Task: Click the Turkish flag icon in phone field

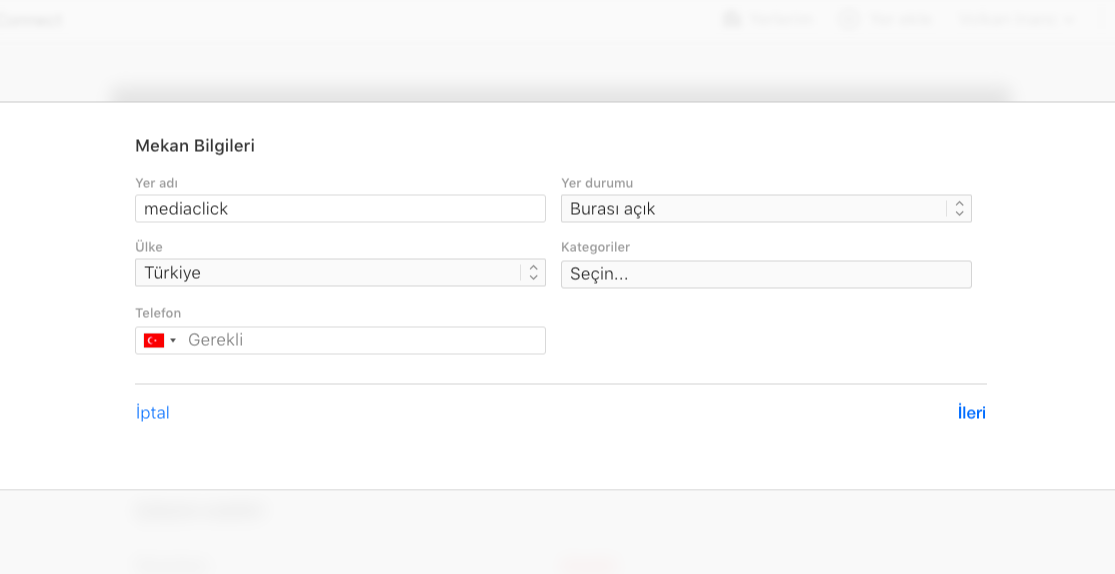Action: [x=154, y=341]
